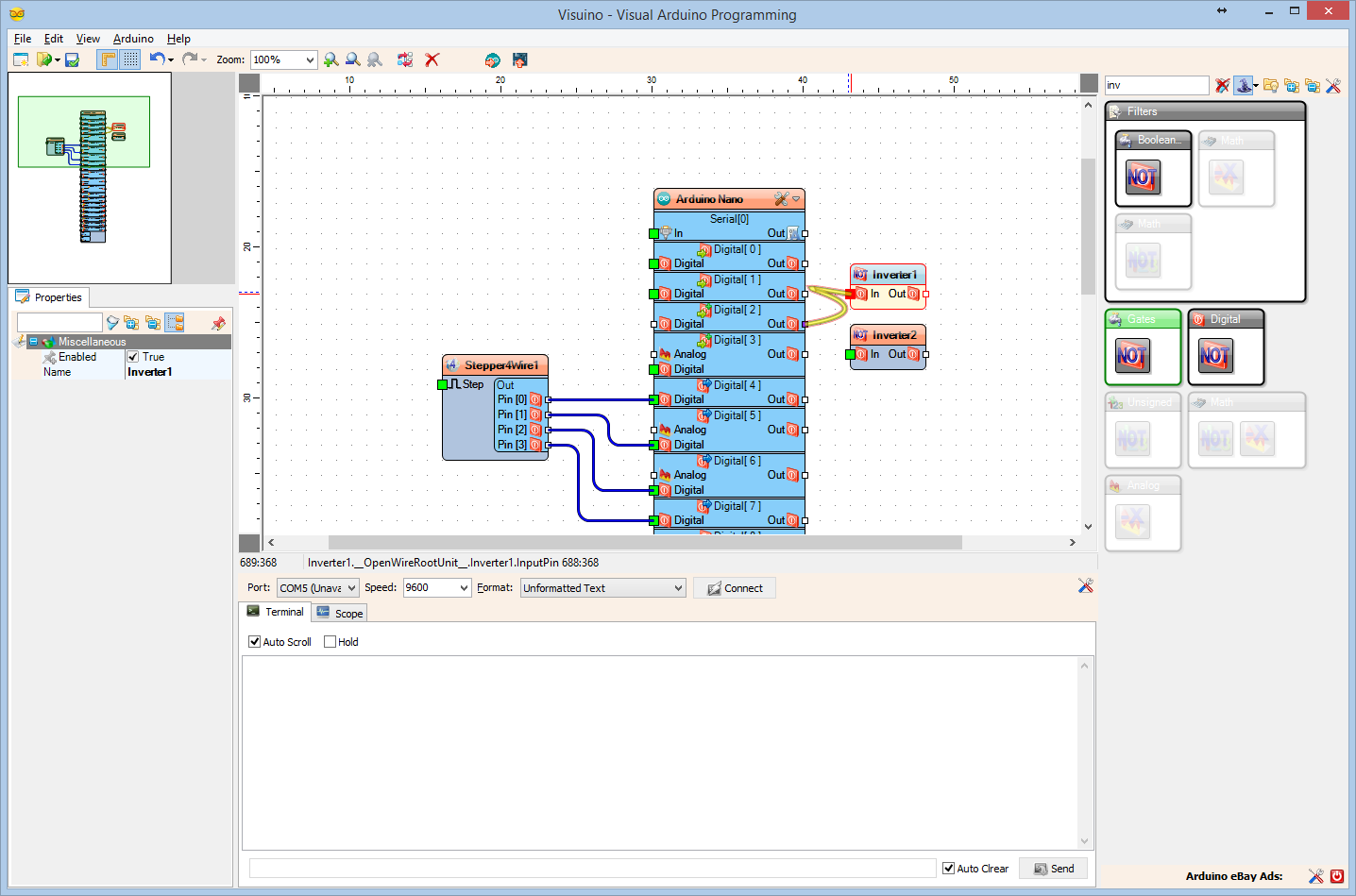Collapse Arduino Nano with header arrow
The image size is (1356, 896).
tap(796, 199)
